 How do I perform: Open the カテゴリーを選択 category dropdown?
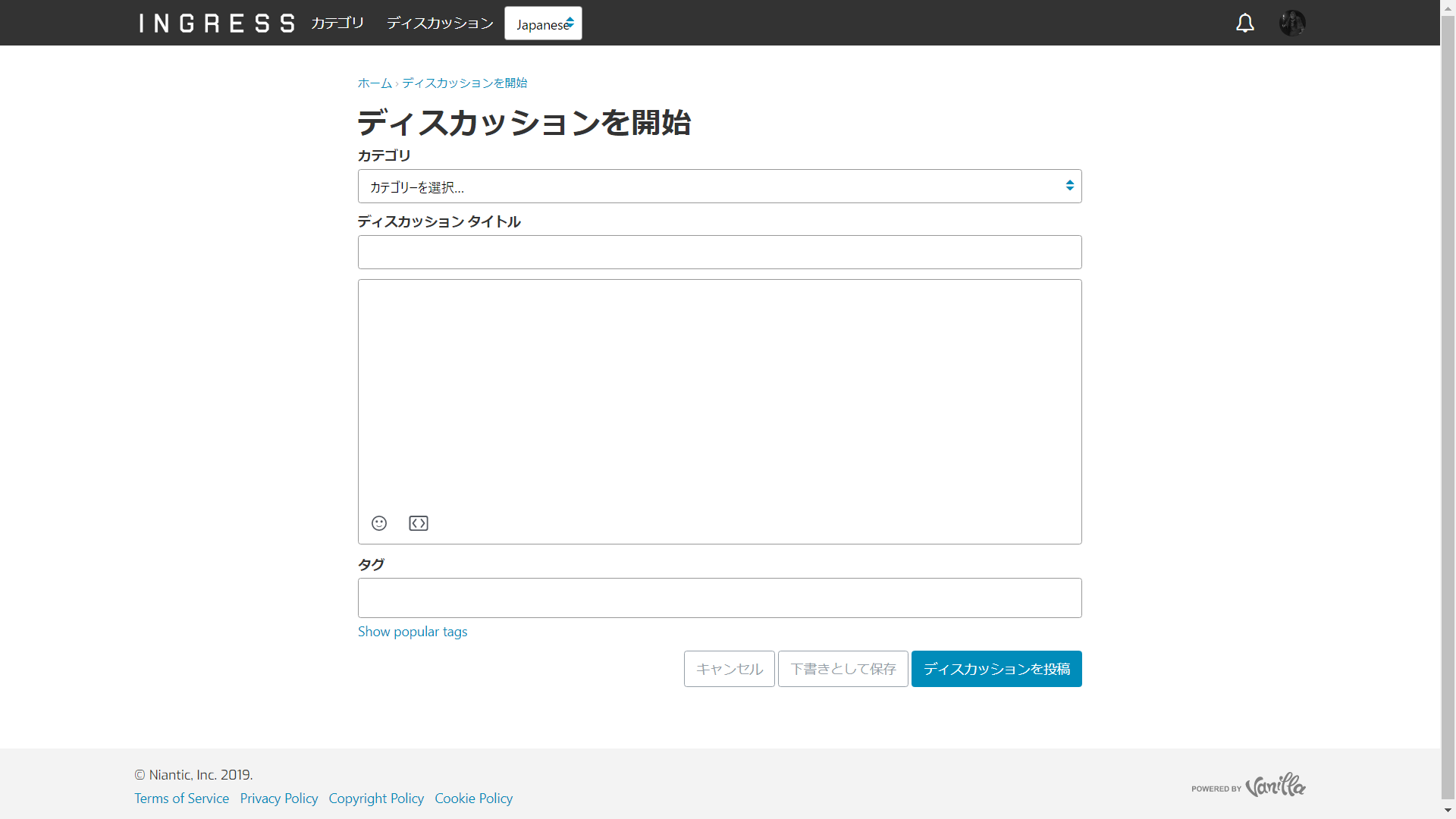[719, 186]
